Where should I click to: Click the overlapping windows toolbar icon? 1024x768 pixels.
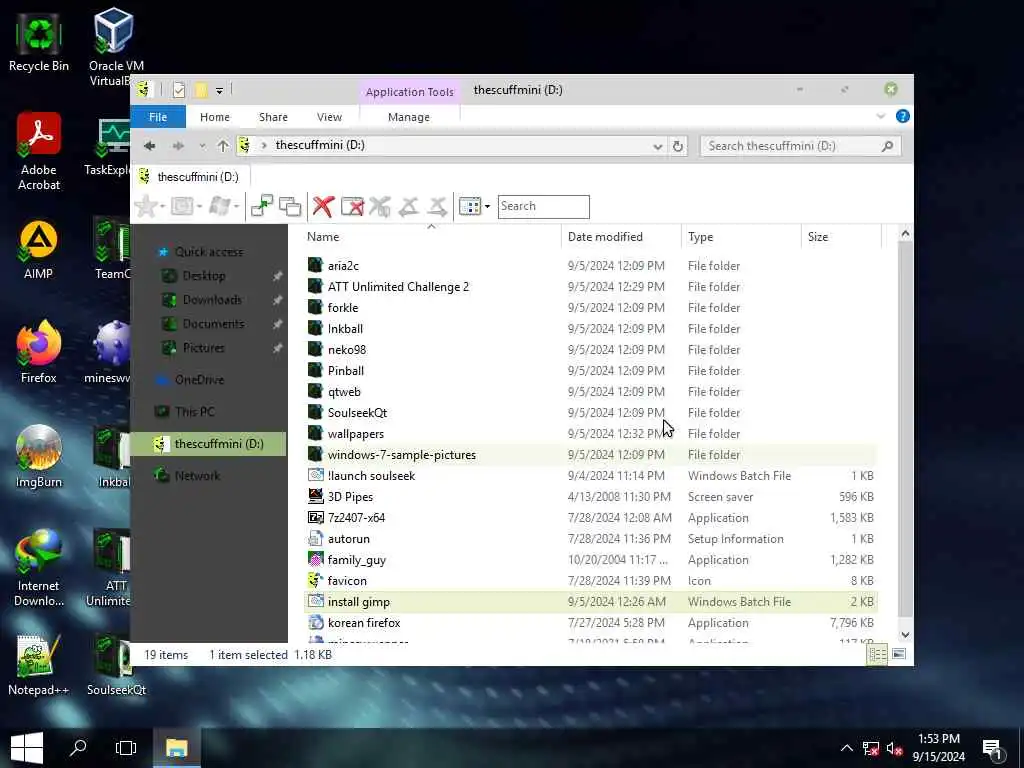290,206
